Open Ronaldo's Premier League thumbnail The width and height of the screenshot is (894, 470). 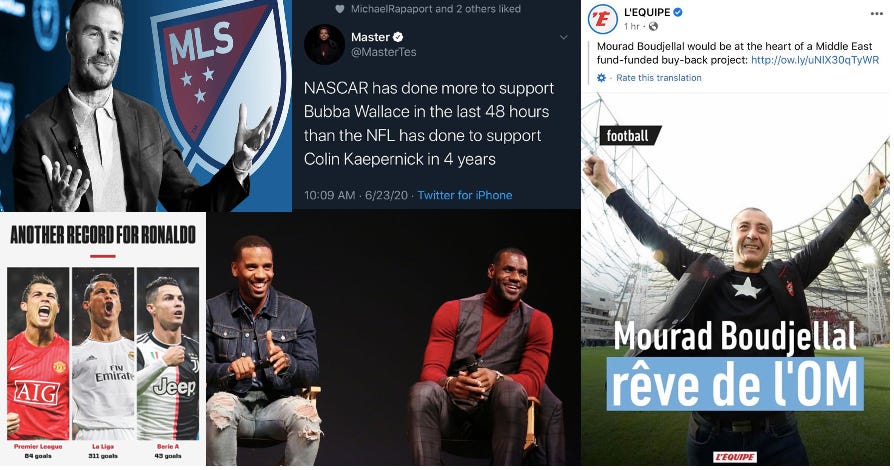point(38,353)
